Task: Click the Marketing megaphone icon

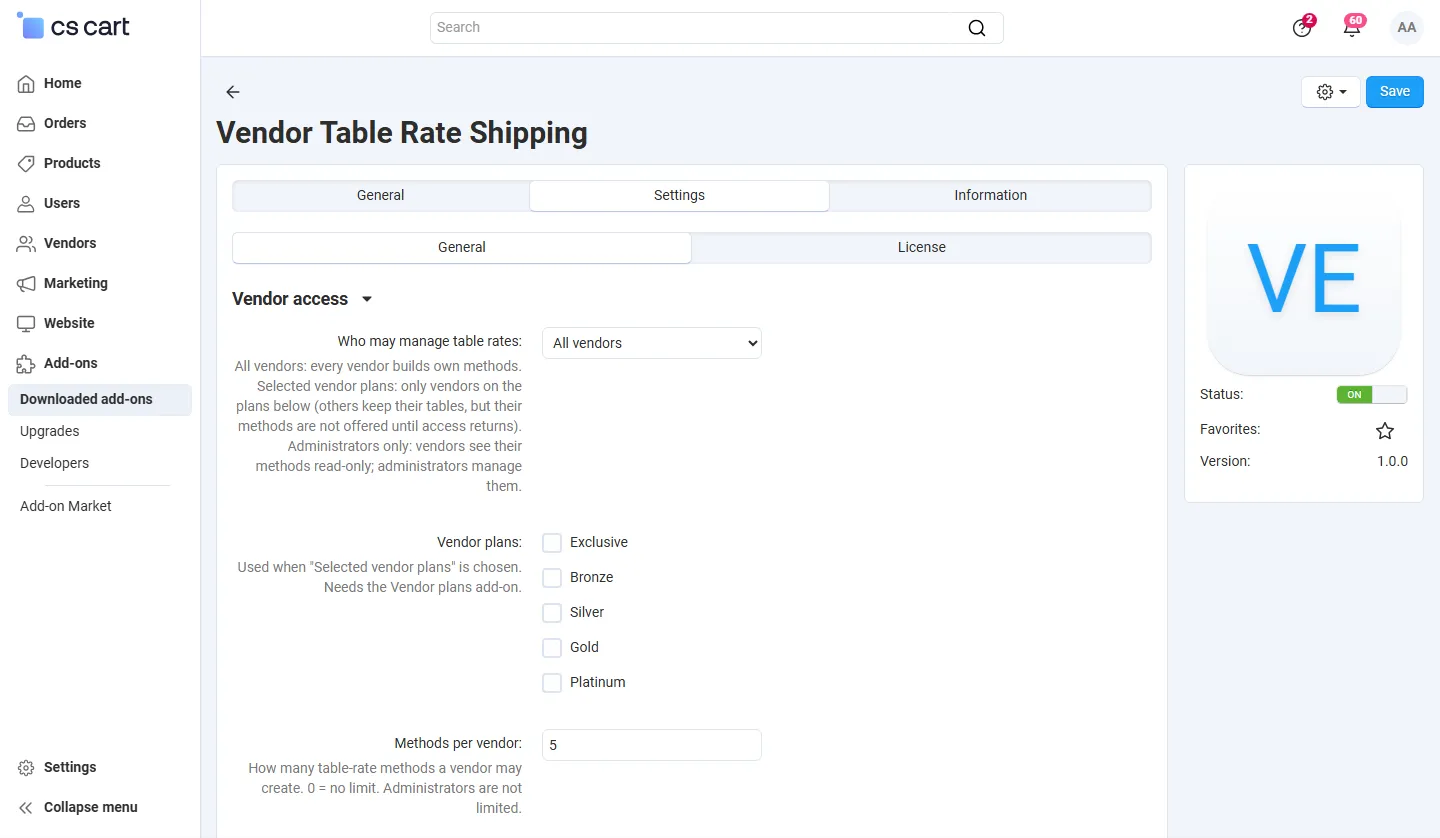Action: tap(27, 284)
